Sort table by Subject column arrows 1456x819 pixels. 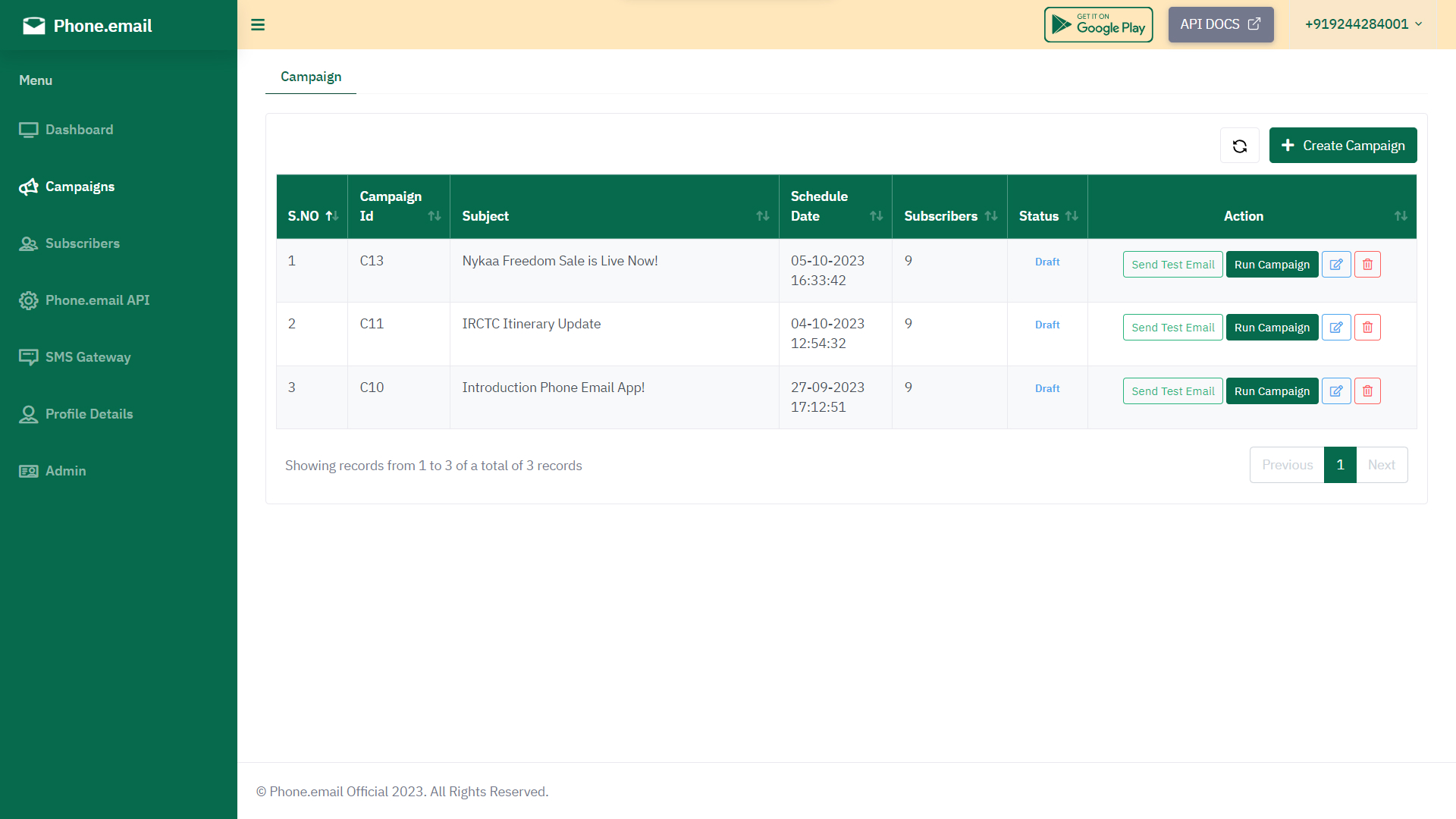[763, 216]
